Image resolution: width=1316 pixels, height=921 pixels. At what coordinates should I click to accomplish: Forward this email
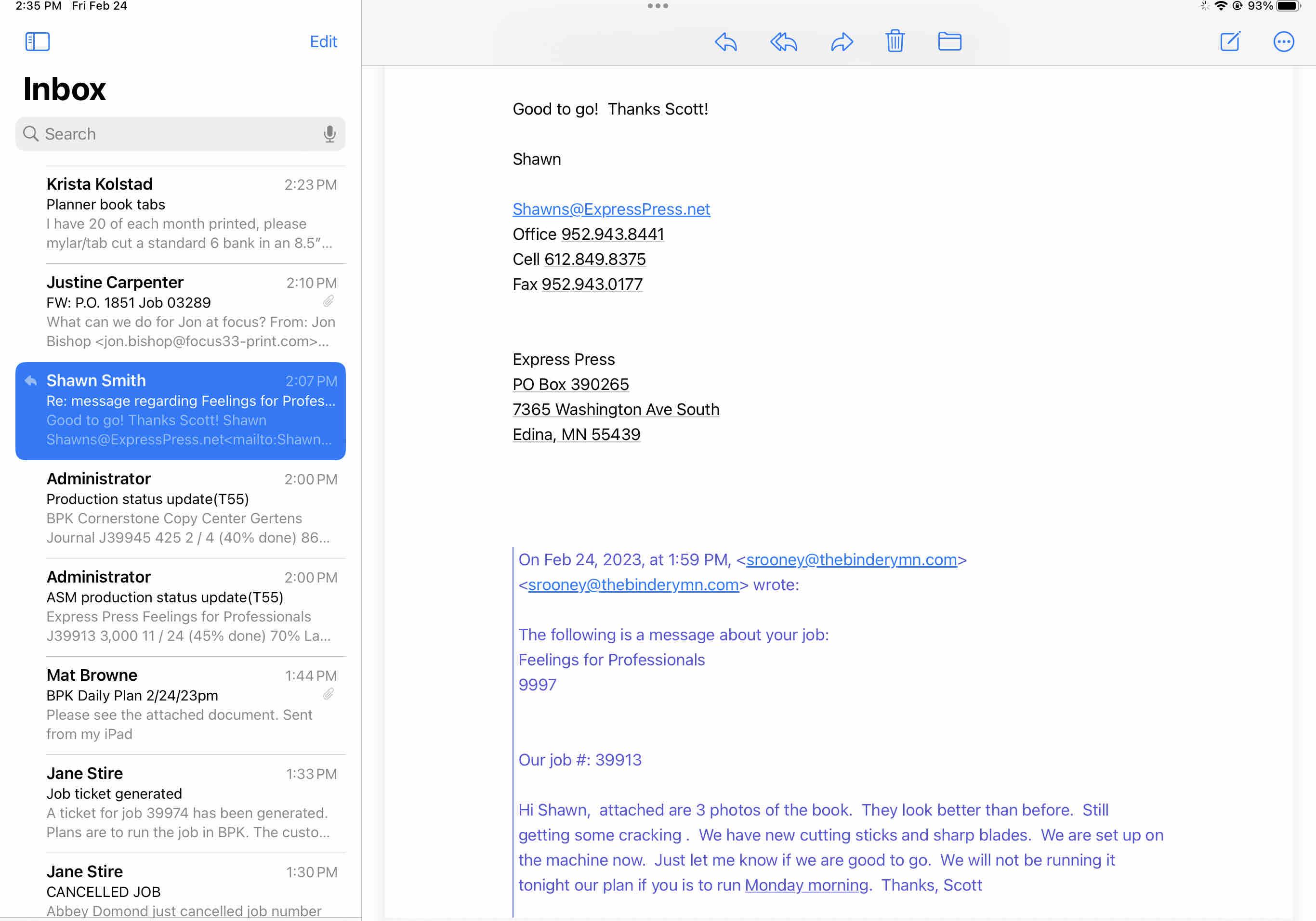point(842,42)
